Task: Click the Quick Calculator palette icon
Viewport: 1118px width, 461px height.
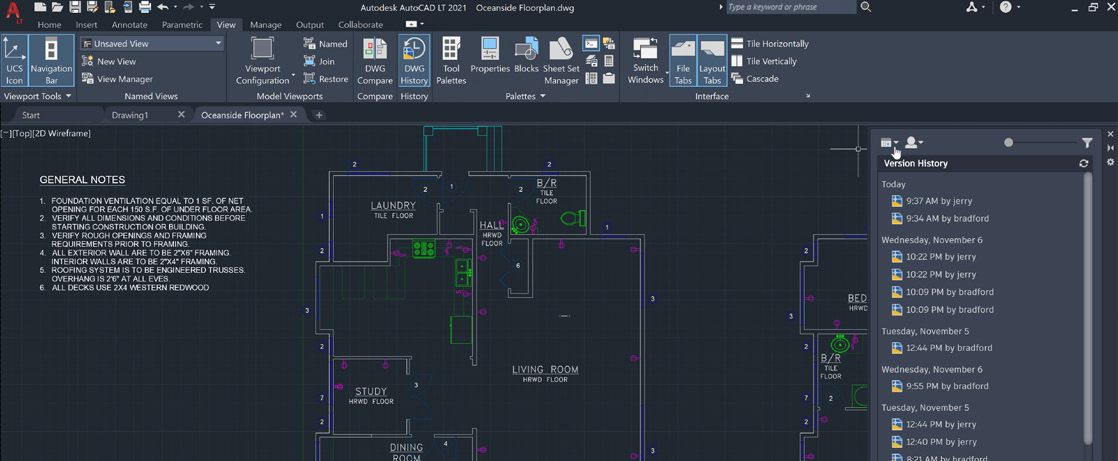Action: click(x=610, y=61)
